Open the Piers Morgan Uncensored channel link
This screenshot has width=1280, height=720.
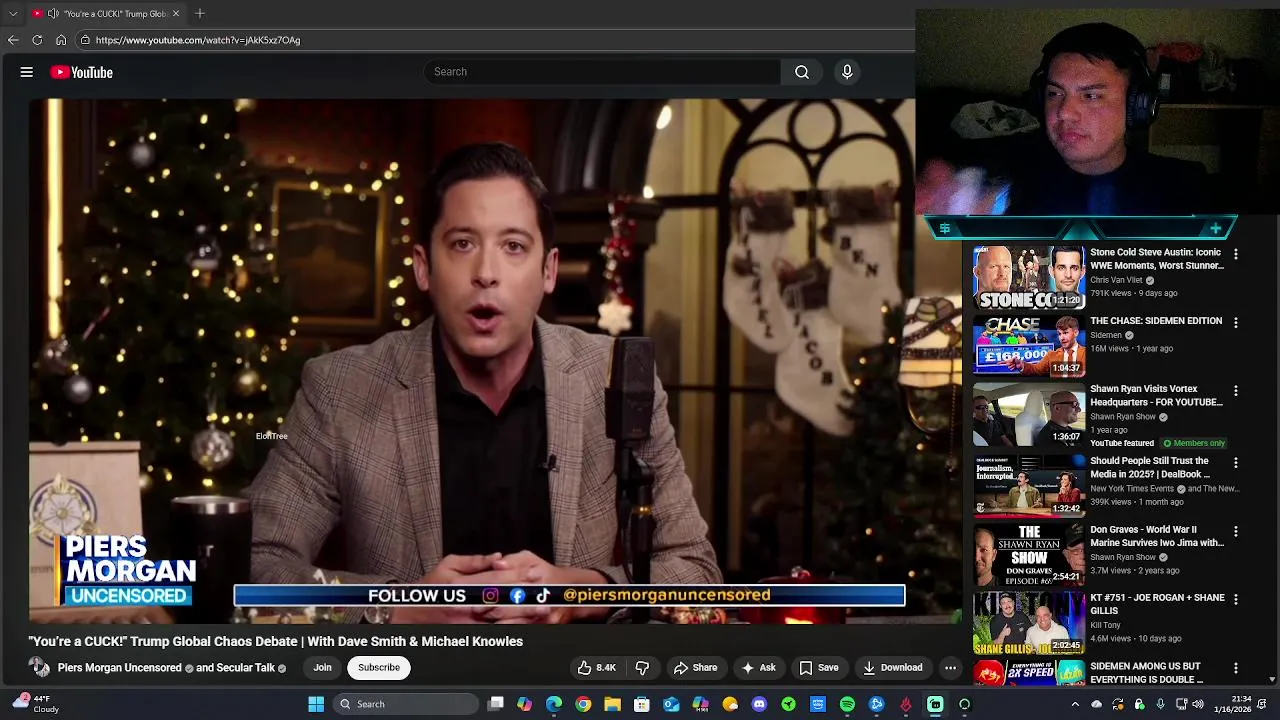pyautogui.click(x=119, y=668)
